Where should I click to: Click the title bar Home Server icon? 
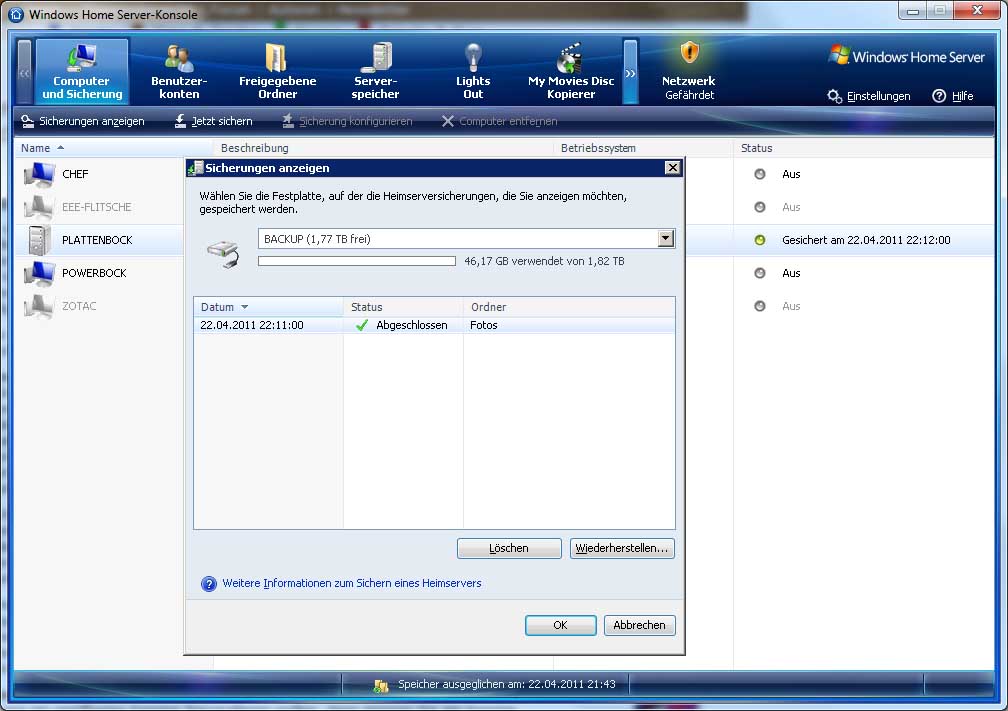16,14
